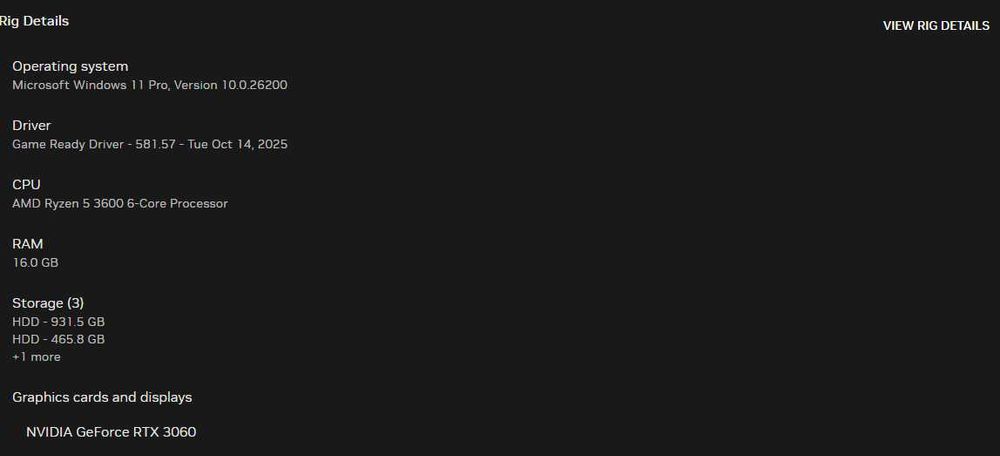Viewport: 1000px width, 456px height.
Task: Click the Operating system label
Action: coord(70,66)
